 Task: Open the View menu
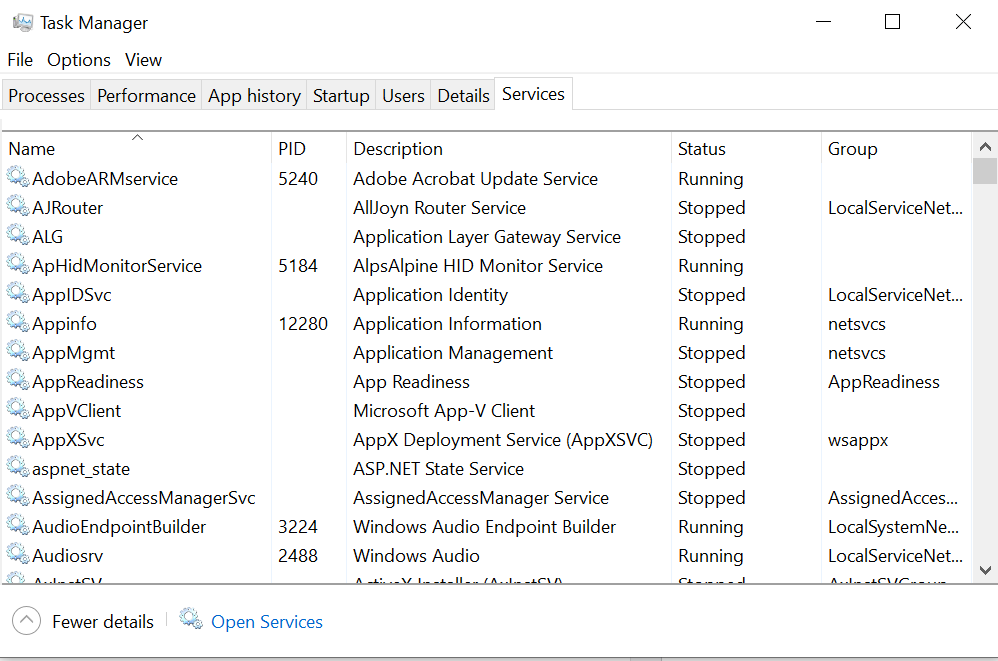click(143, 59)
